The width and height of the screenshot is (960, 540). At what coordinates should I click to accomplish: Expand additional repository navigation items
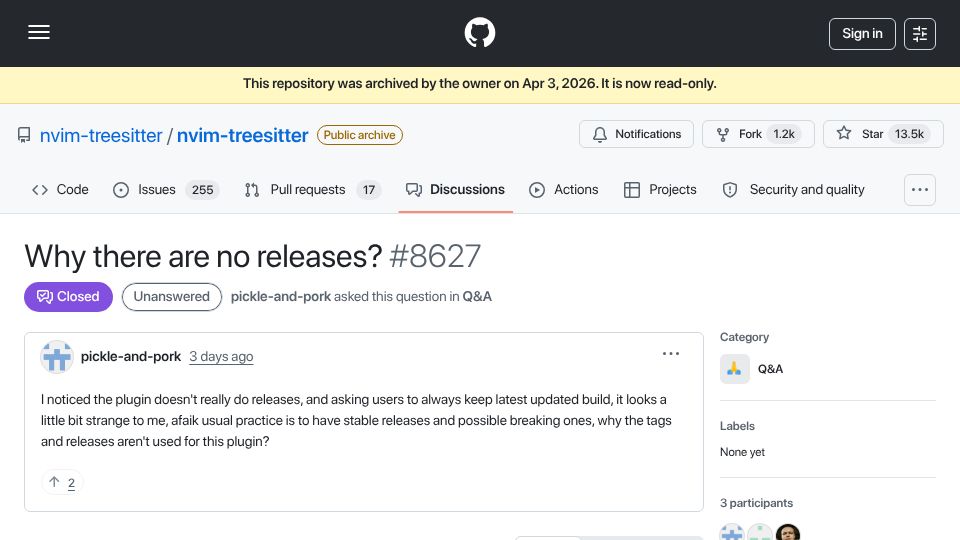920,190
